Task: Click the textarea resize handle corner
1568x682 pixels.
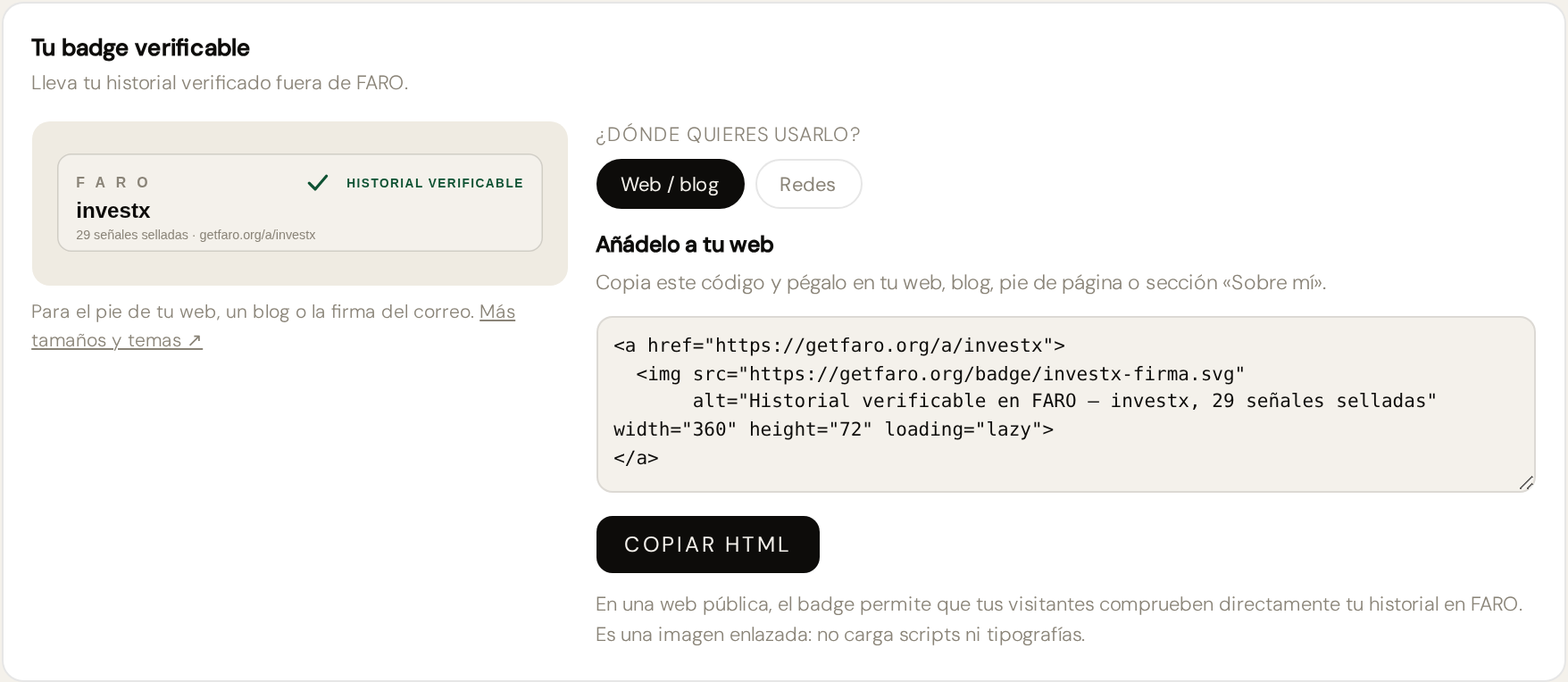Action: pyautogui.click(x=1526, y=483)
